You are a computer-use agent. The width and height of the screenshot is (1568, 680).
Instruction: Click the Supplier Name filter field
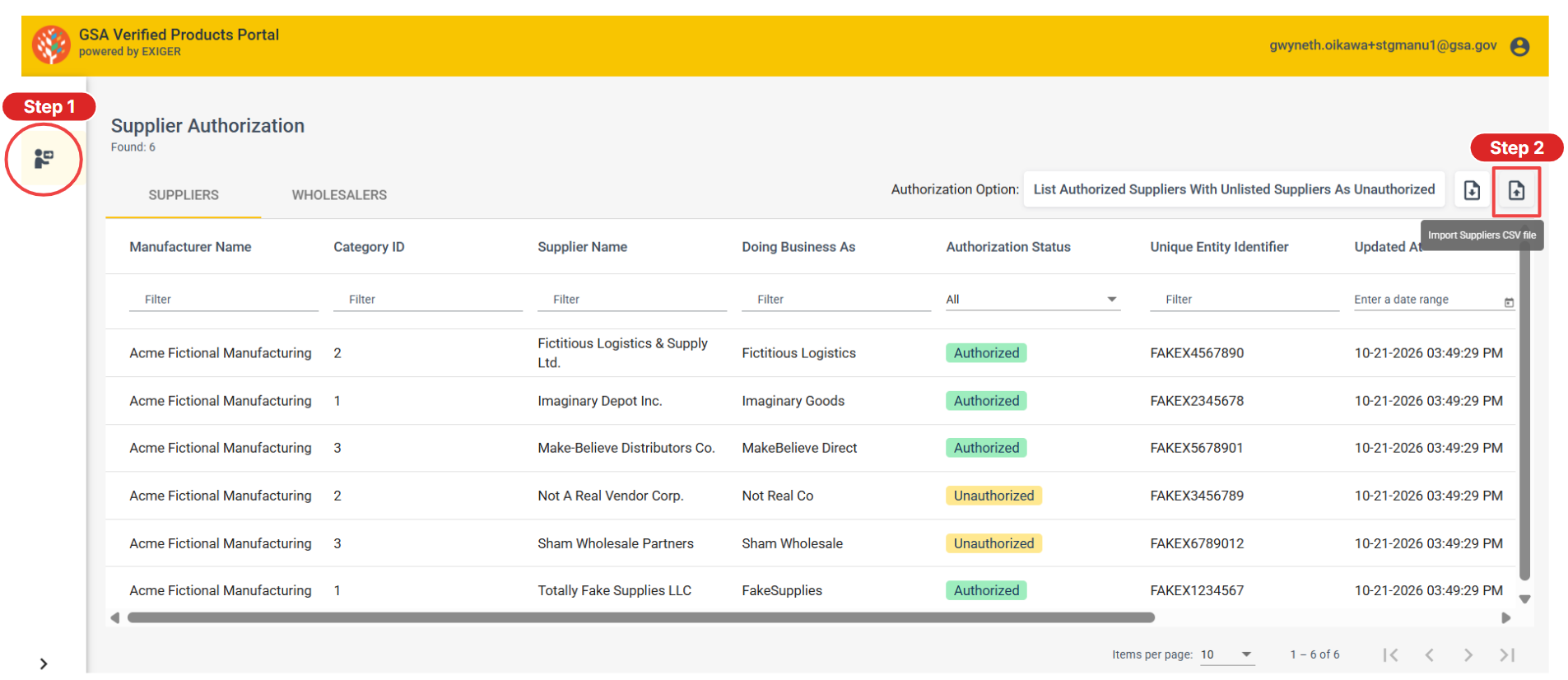point(632,300)
